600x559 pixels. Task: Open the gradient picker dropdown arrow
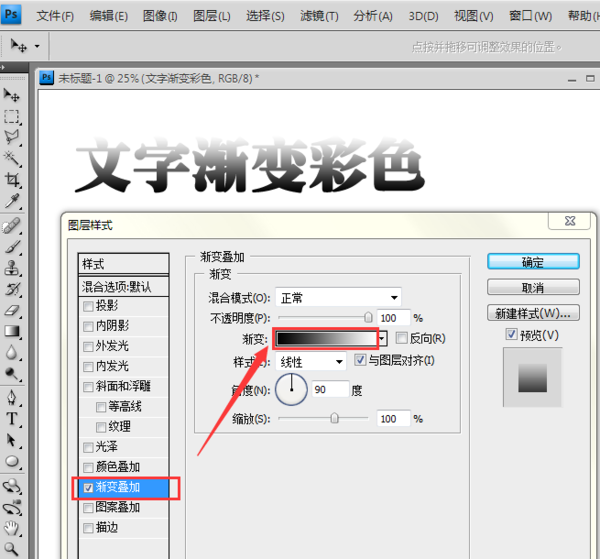[382, 338]
